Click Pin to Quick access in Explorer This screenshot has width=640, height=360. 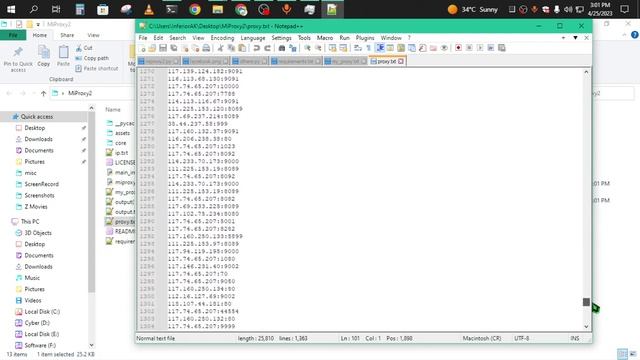18,58
